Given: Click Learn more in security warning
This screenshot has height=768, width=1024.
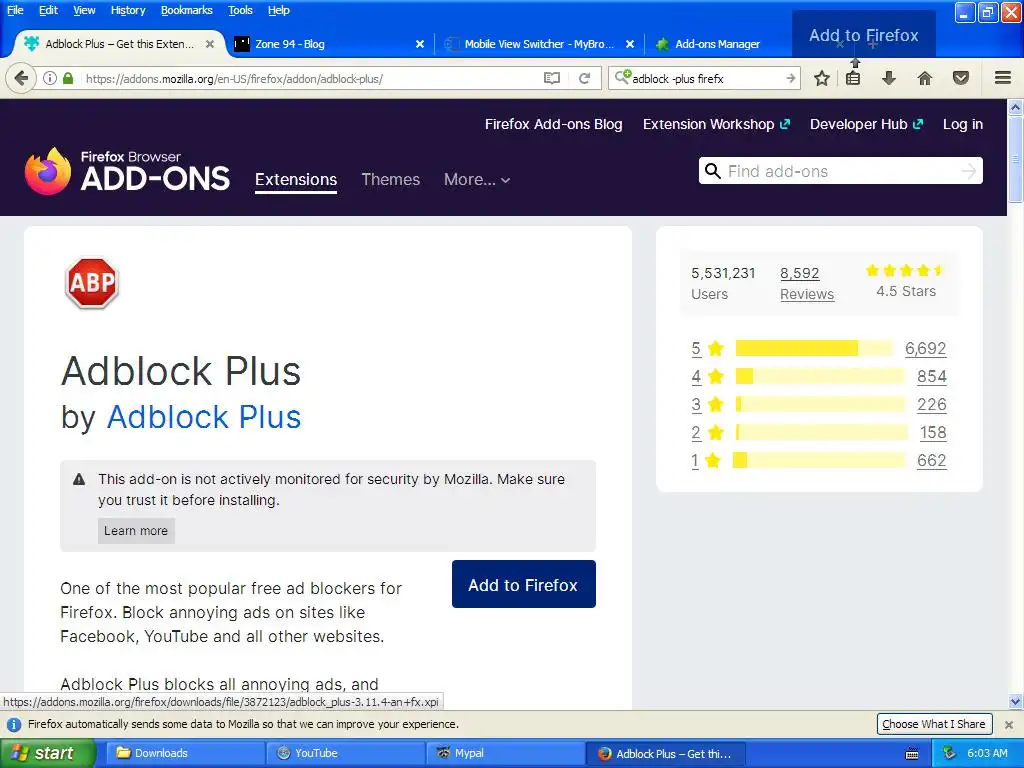Looking at the screenshot, I should [136, 531].
